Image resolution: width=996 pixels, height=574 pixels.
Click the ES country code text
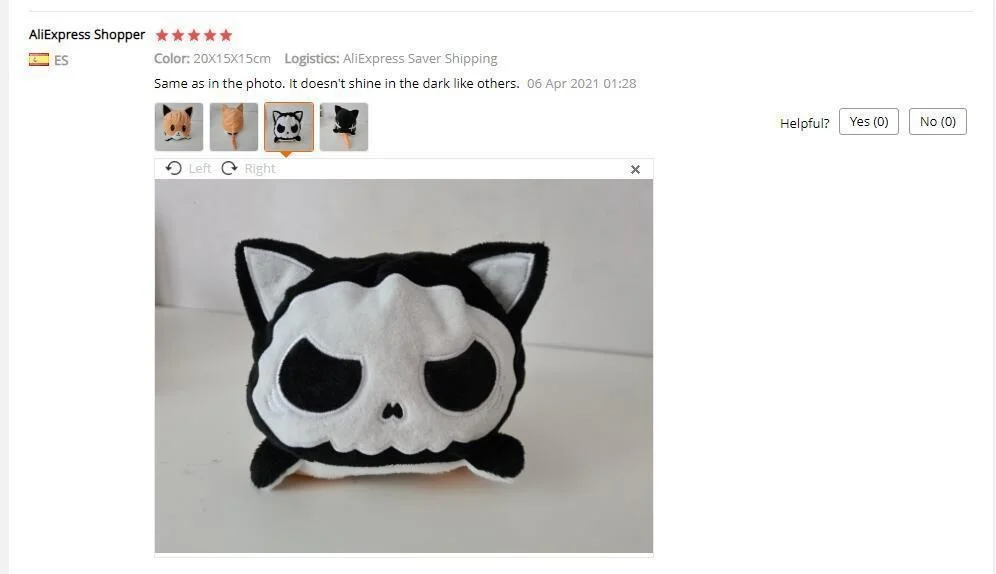point(61,60)
